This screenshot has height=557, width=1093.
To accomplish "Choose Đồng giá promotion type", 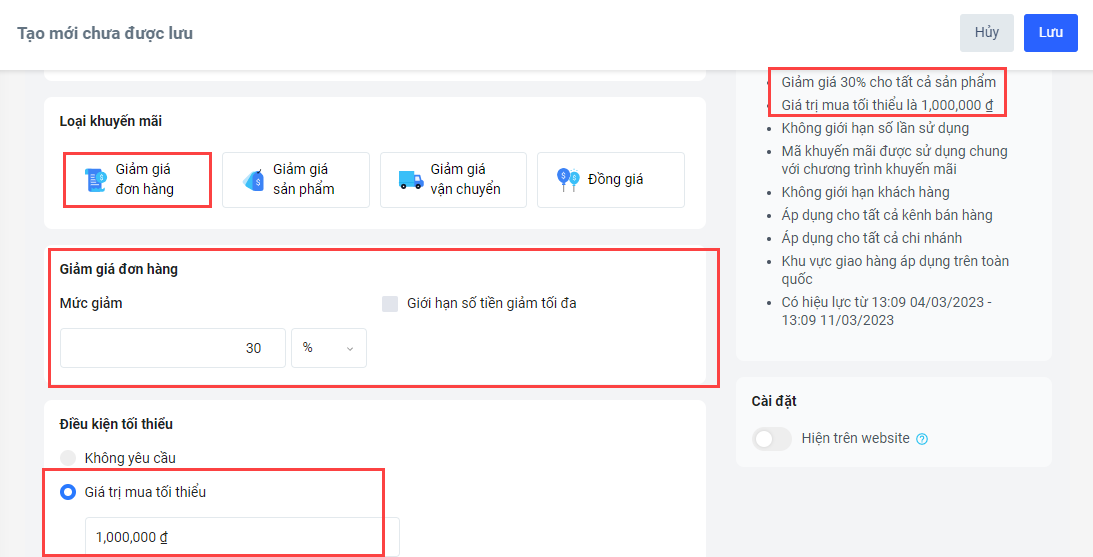I will 611,180.
